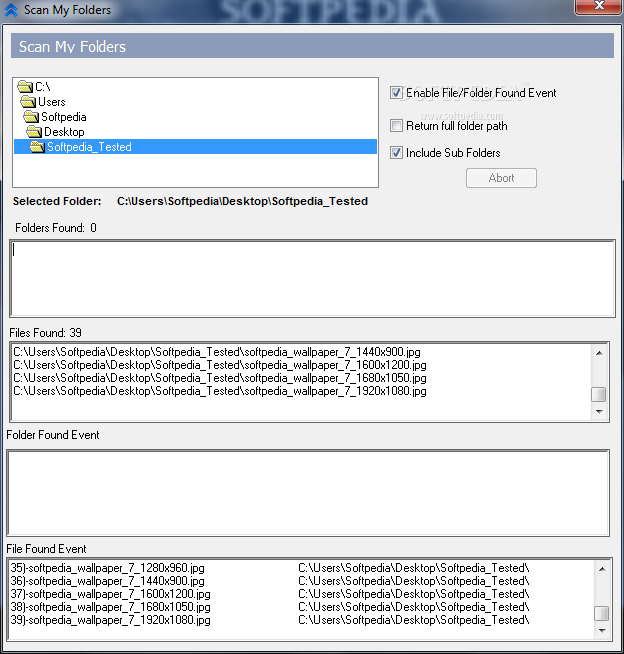Click the softpedia_wallpaper_7_1440x900.jpg path in Files Found
The width and height of the screenshot is (624, 654).
216,352
